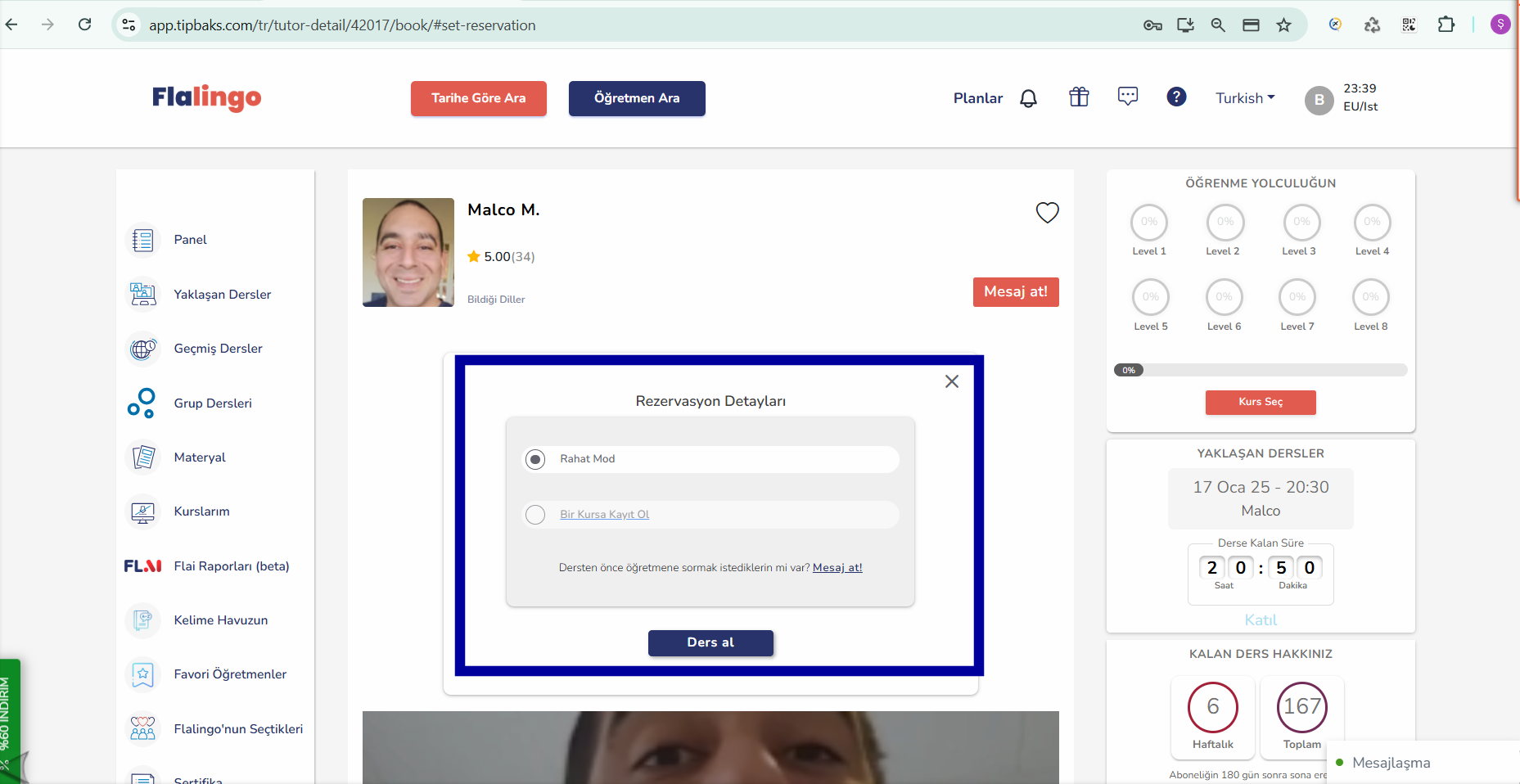Open Flai Raporları (beta) from sidebar
This screenshot has height=784, width=1520.
coord(232,566)
